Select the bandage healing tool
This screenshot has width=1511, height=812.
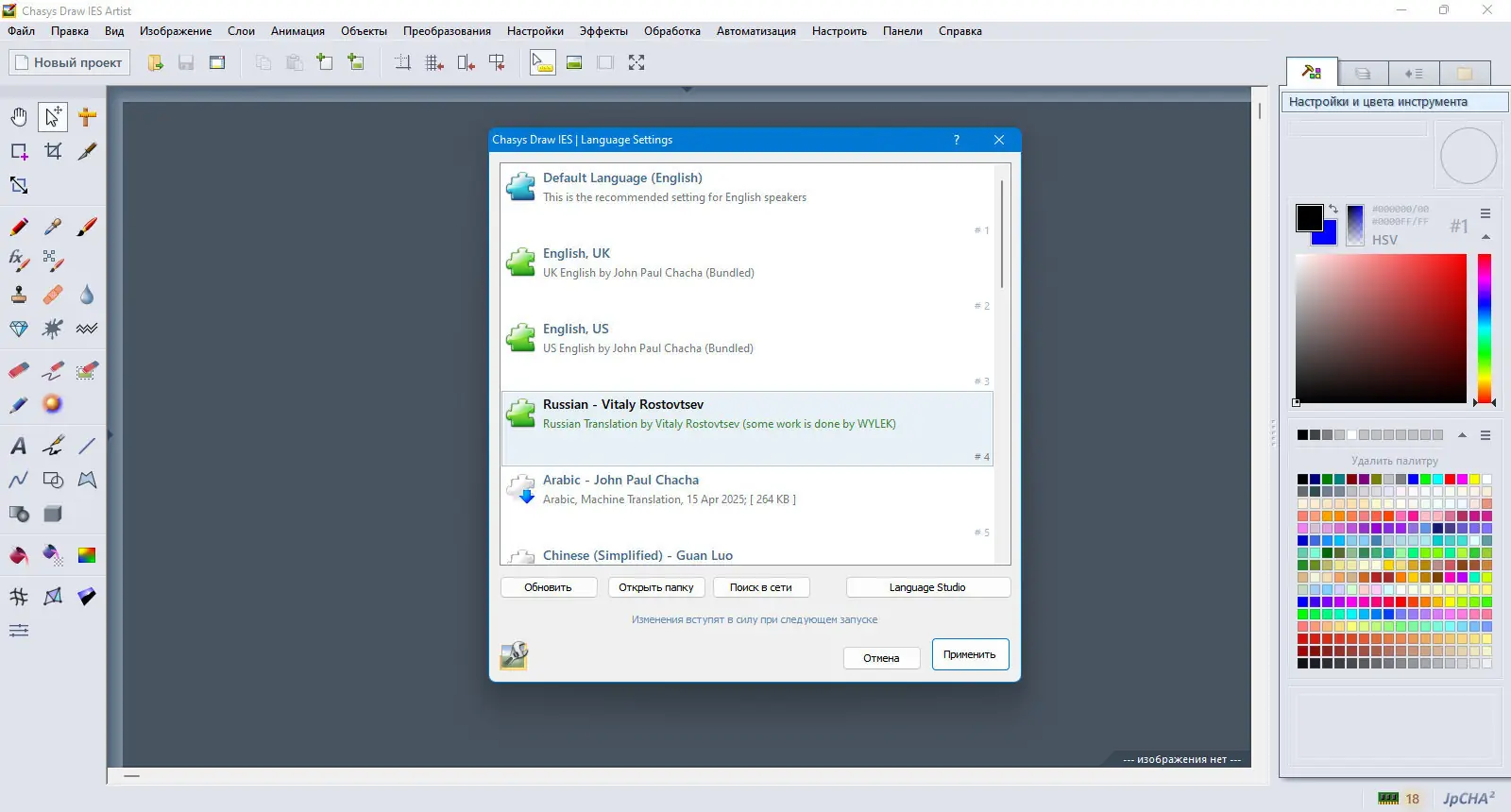[x=53, y=296]
